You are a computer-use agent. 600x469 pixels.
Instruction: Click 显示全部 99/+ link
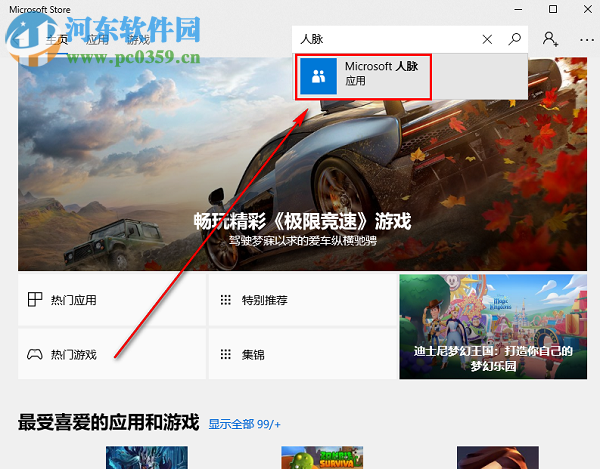[x=244, y=424]
